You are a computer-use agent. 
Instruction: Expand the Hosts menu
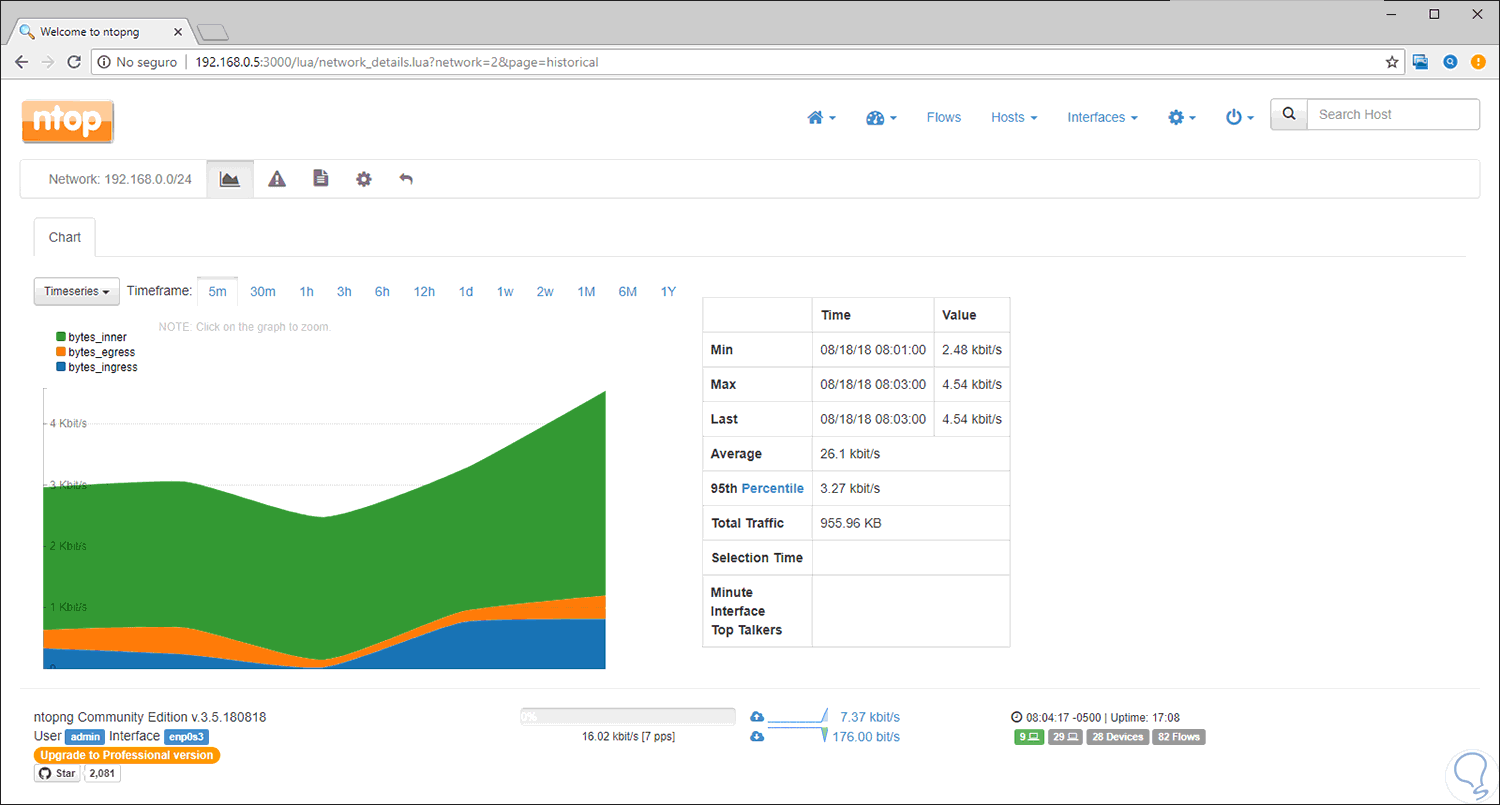[x=1014, y=117]
